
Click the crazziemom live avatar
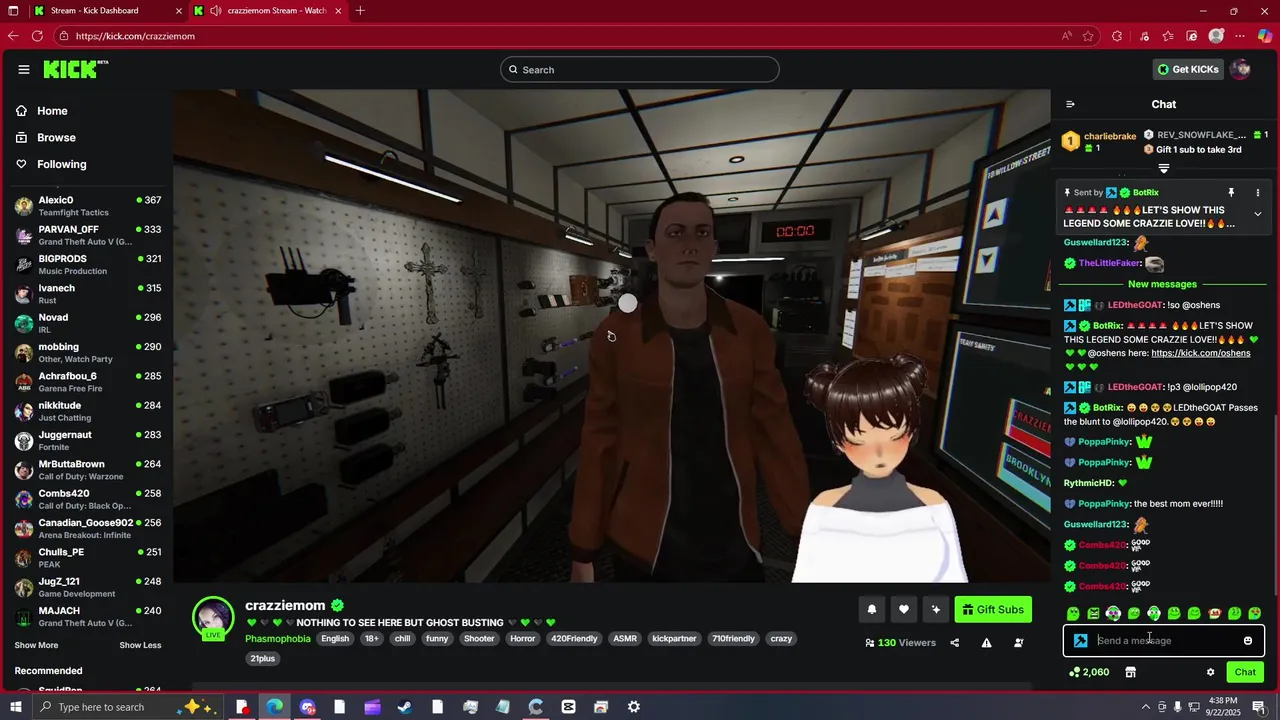213,618
